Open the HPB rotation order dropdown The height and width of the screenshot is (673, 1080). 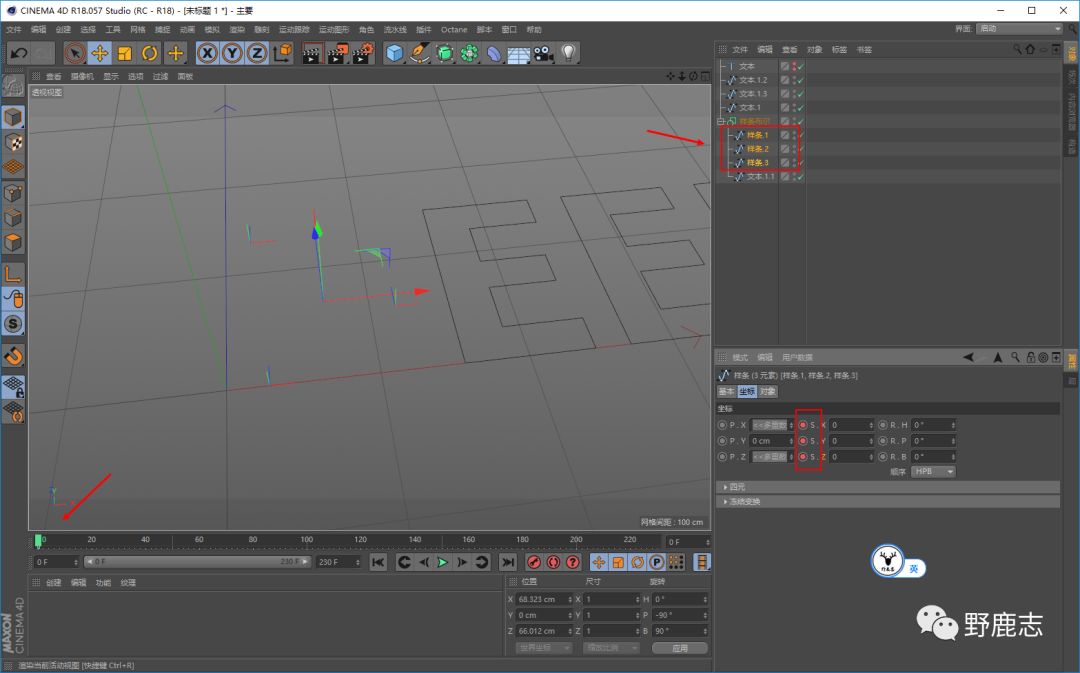(x=933, y=471)
